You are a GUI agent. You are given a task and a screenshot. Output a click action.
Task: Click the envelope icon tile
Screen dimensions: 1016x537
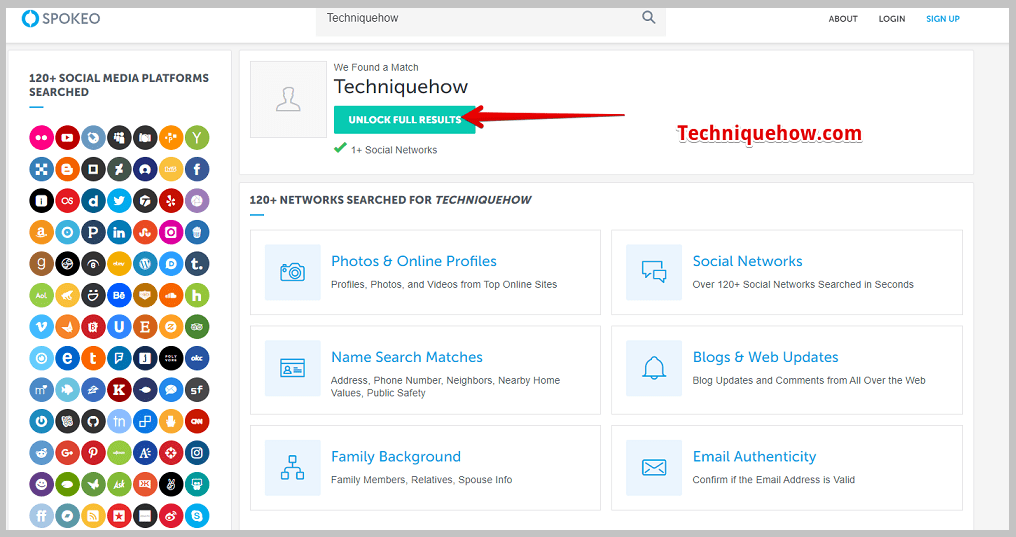[654, 468]
